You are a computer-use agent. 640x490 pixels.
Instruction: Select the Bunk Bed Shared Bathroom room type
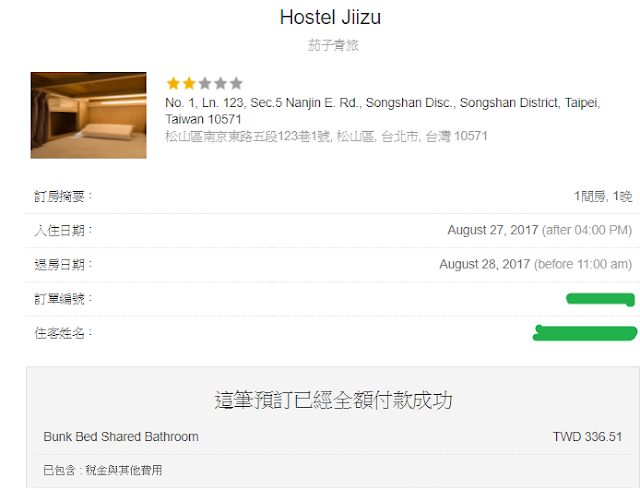(121, 437)
